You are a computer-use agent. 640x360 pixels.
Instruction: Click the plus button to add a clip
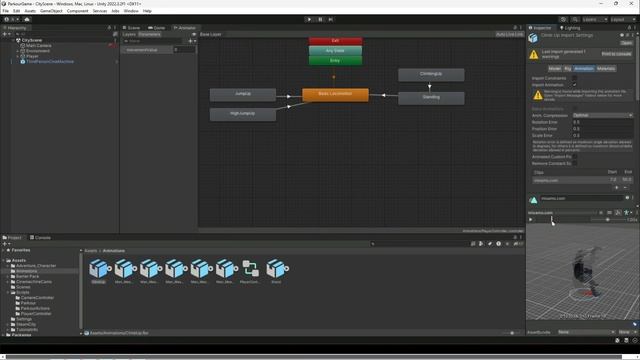coord(616,187)
